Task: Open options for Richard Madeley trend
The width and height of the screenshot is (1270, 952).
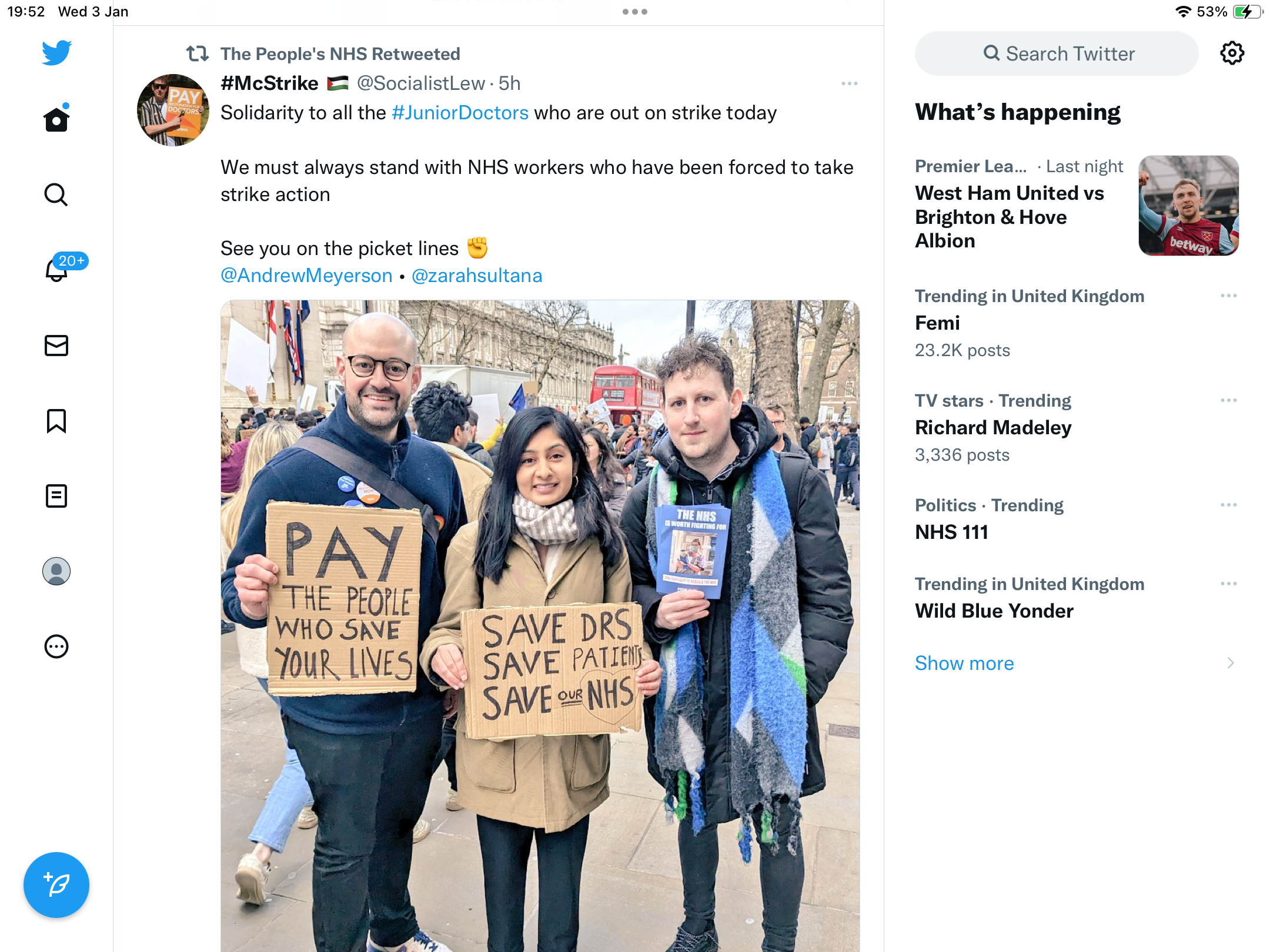Action: (1229, 400)
